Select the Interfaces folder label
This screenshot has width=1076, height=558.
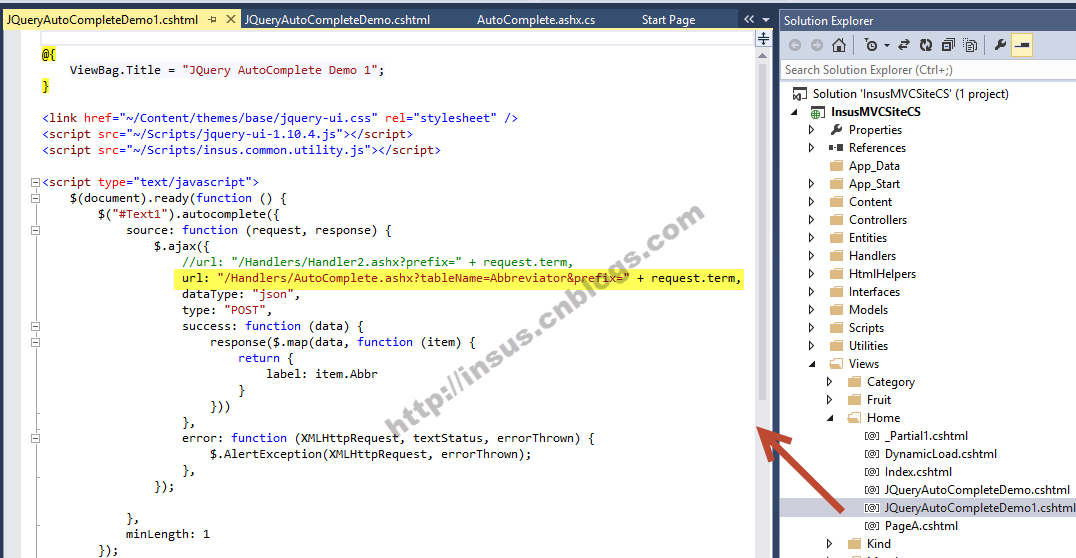(x=874, y=292)
